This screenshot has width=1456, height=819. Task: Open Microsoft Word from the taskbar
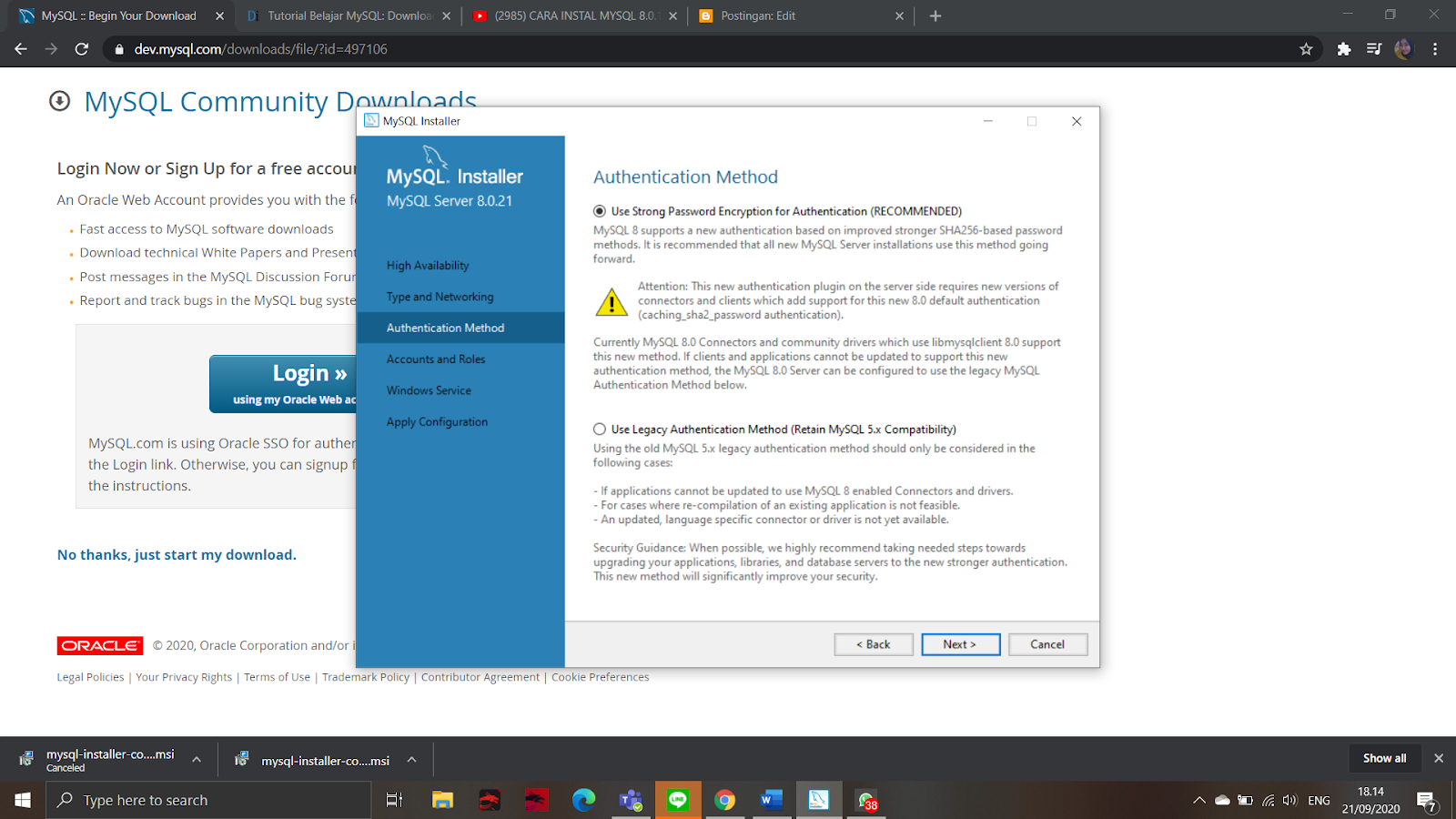772,800
